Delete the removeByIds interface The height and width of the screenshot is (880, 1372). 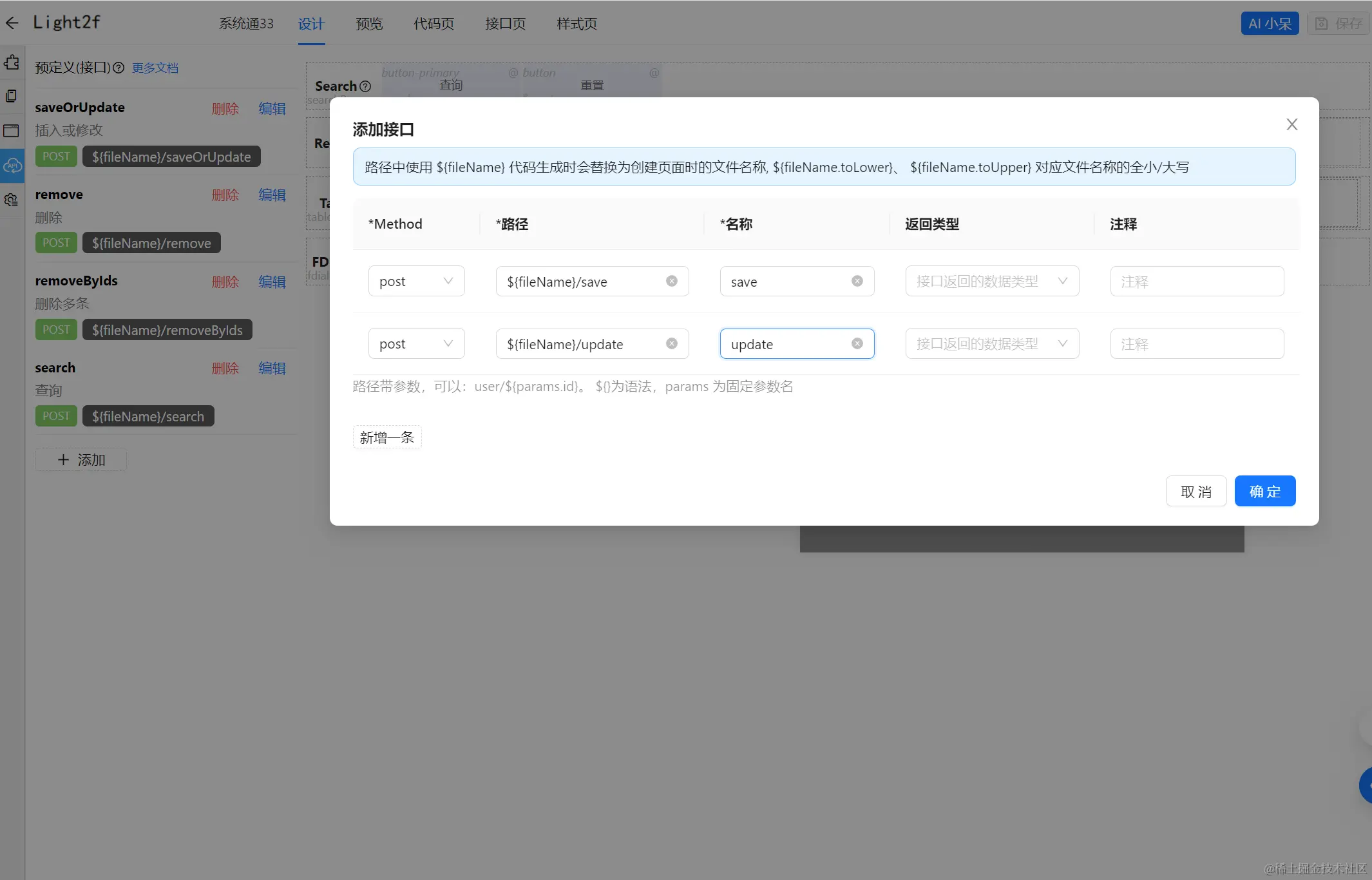click(x=225, y=282)
